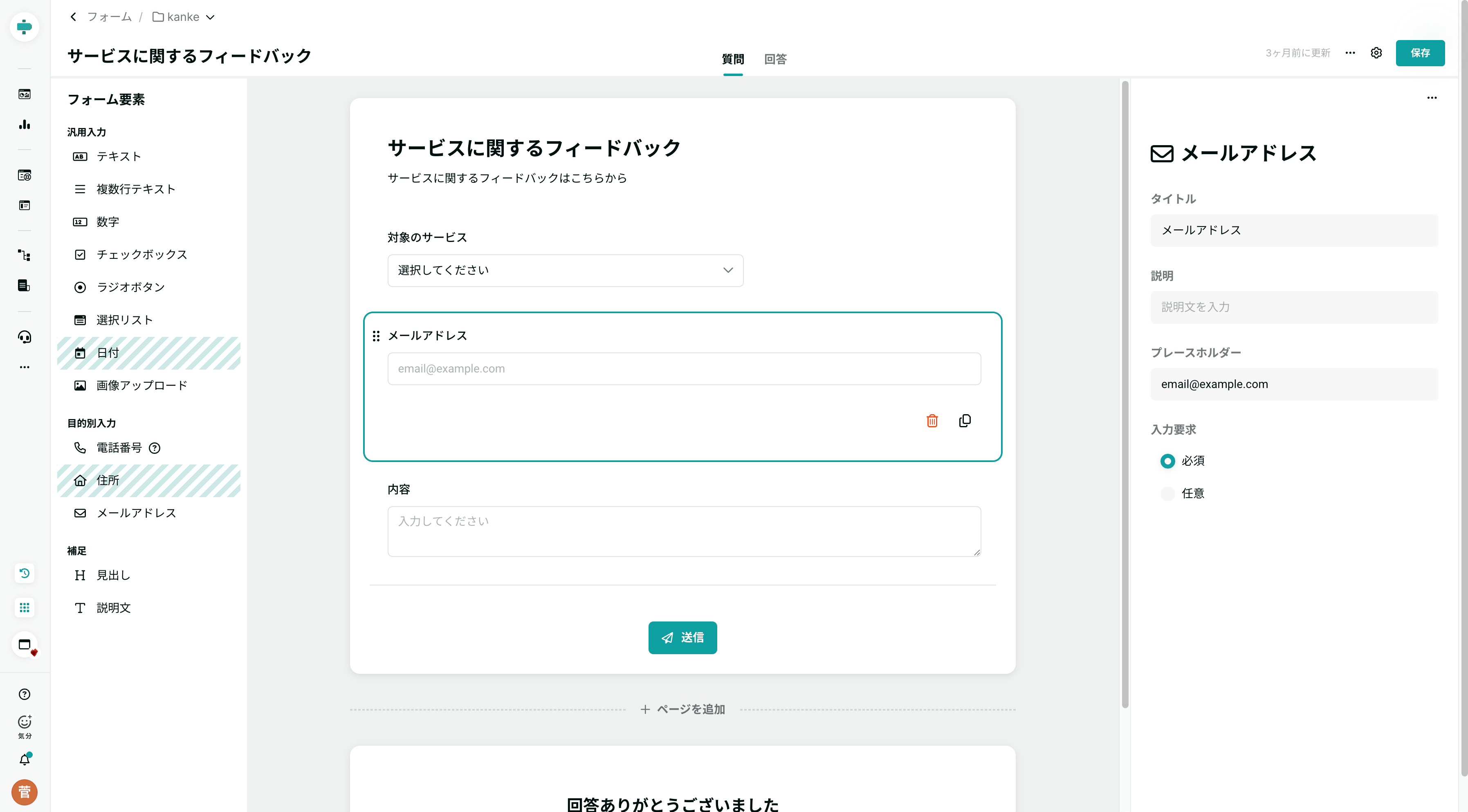Open the headset support icon in the sidebar

(25, 337)
